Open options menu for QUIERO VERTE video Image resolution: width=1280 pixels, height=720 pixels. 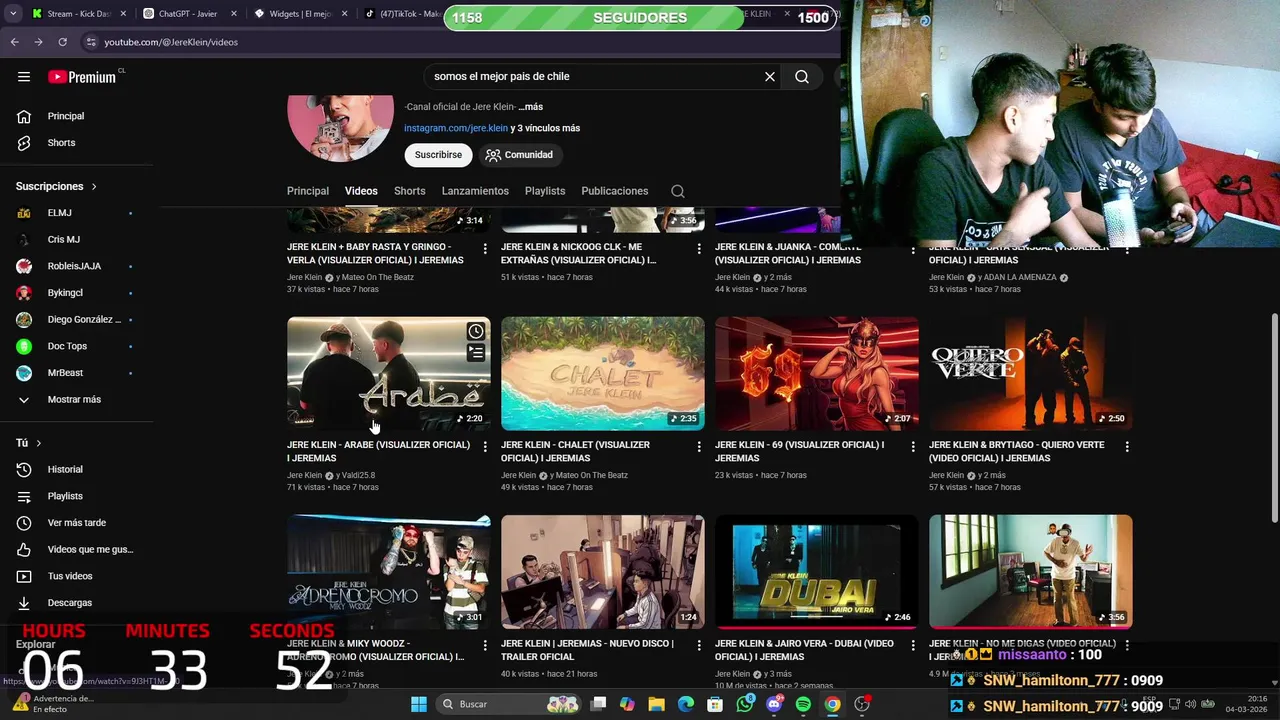click(1127, 447)
